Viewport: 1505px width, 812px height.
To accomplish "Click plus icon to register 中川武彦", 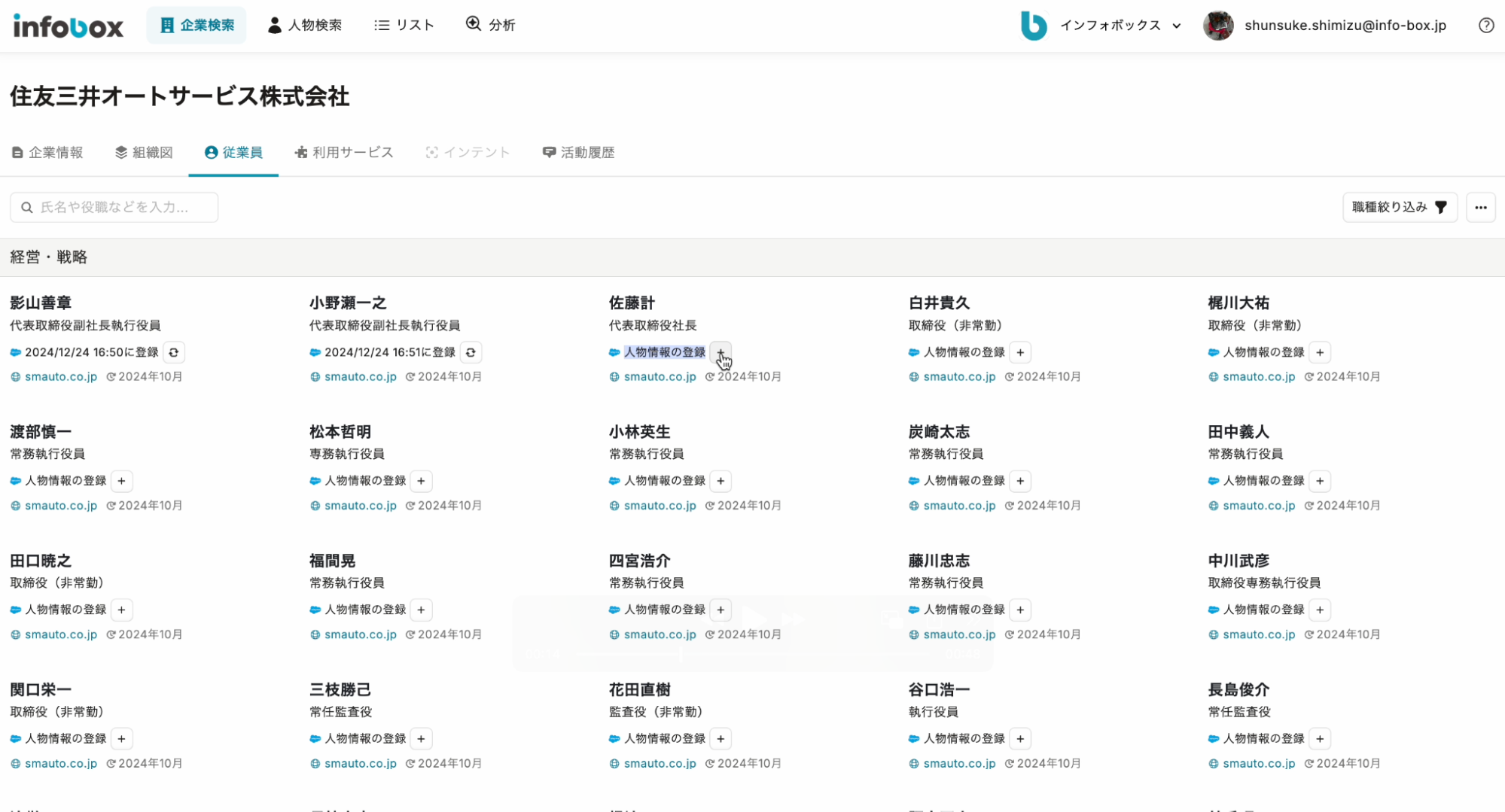I will click(1320, 610).
